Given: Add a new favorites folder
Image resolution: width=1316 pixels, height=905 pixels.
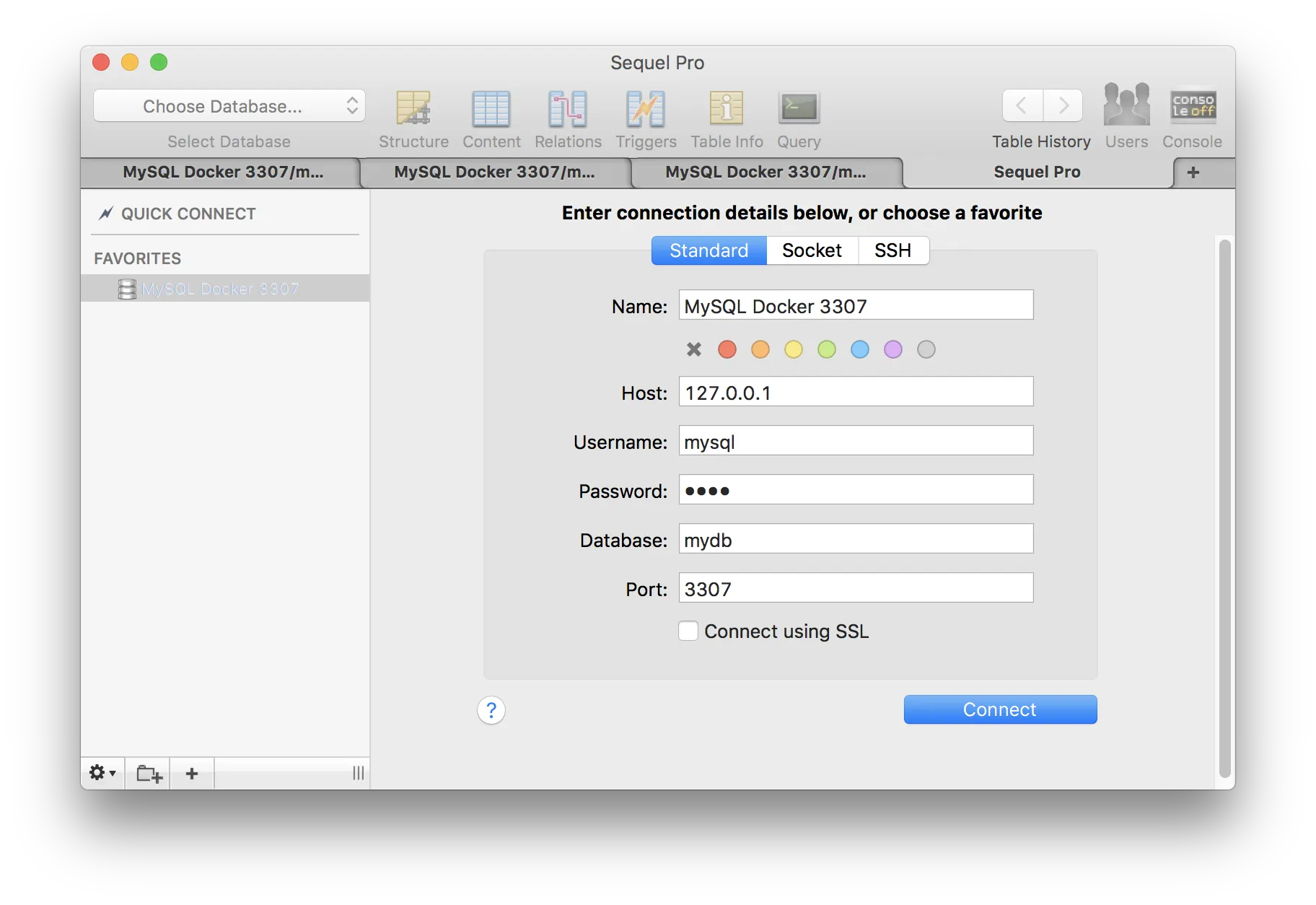Looking at the screenshot, I should tap(149, 773).
